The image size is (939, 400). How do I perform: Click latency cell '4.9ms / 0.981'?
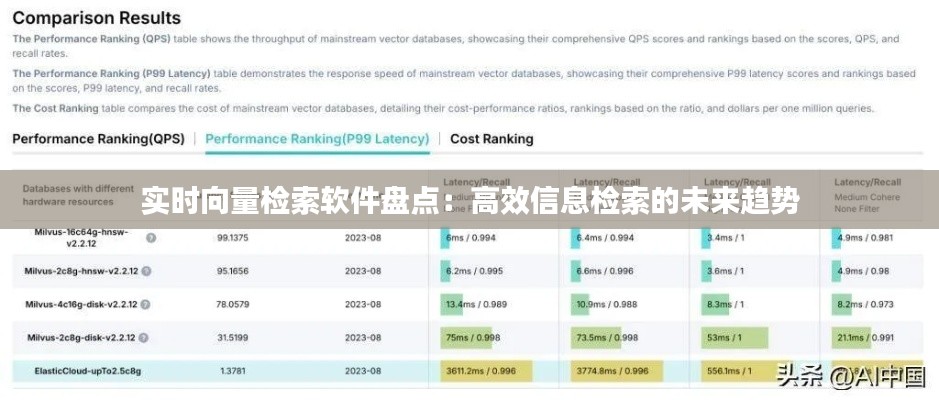865,238
